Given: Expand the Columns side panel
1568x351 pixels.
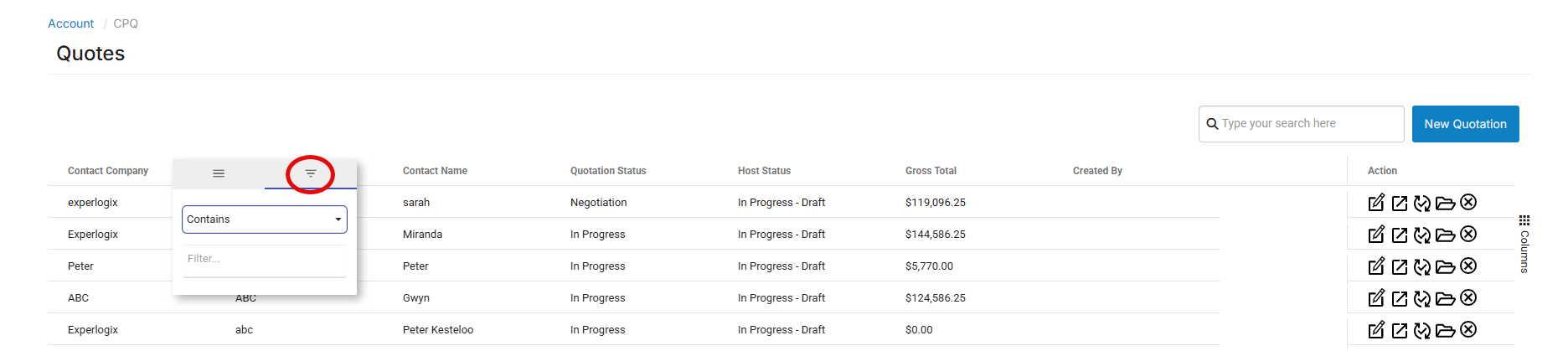Looking at the screenshot, I should (x=1524, y=245).
